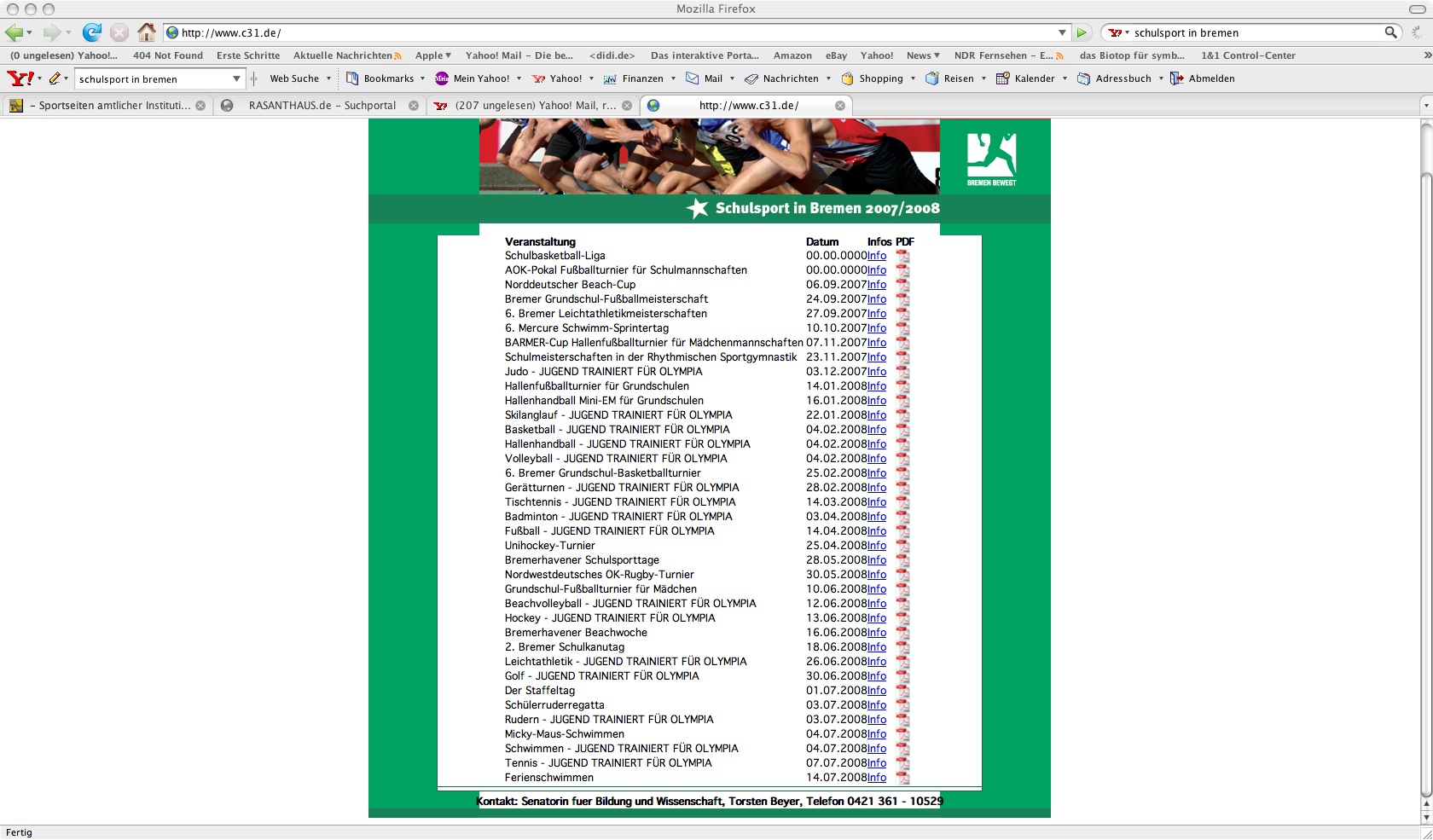Open Info link for Schulbasketball-Liga

click(x=877, y=256)
